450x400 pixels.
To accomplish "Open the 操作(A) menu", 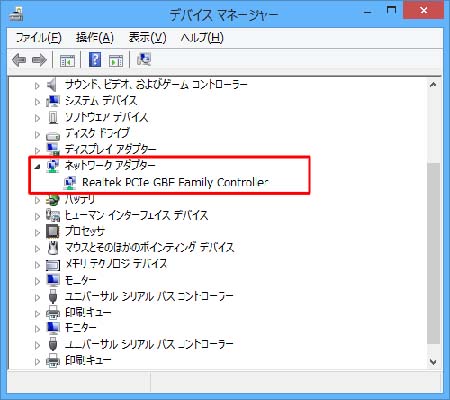I will point(95,37).
